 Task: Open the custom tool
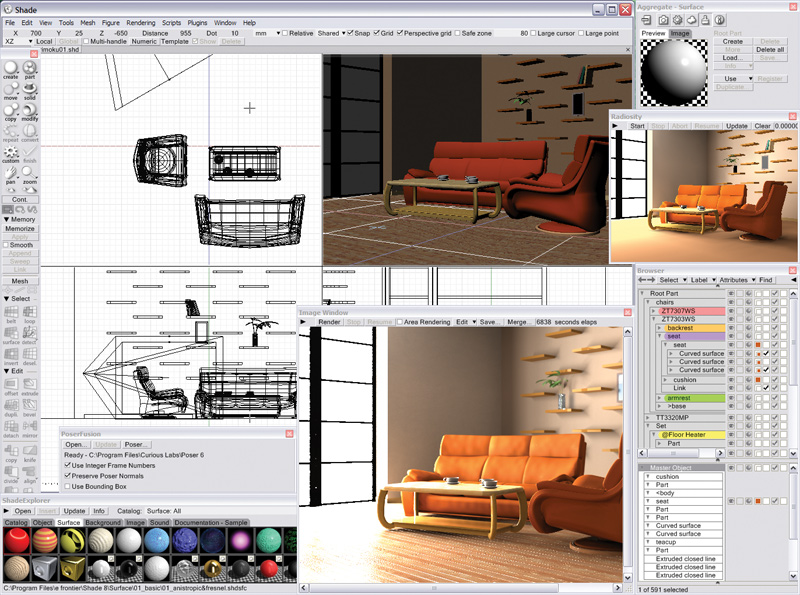[x=11, y=154]
